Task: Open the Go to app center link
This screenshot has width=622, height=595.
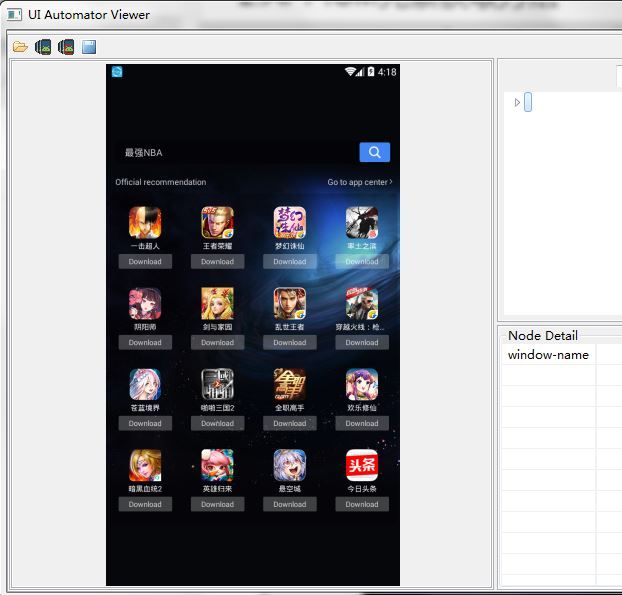Action: point(360,182)
